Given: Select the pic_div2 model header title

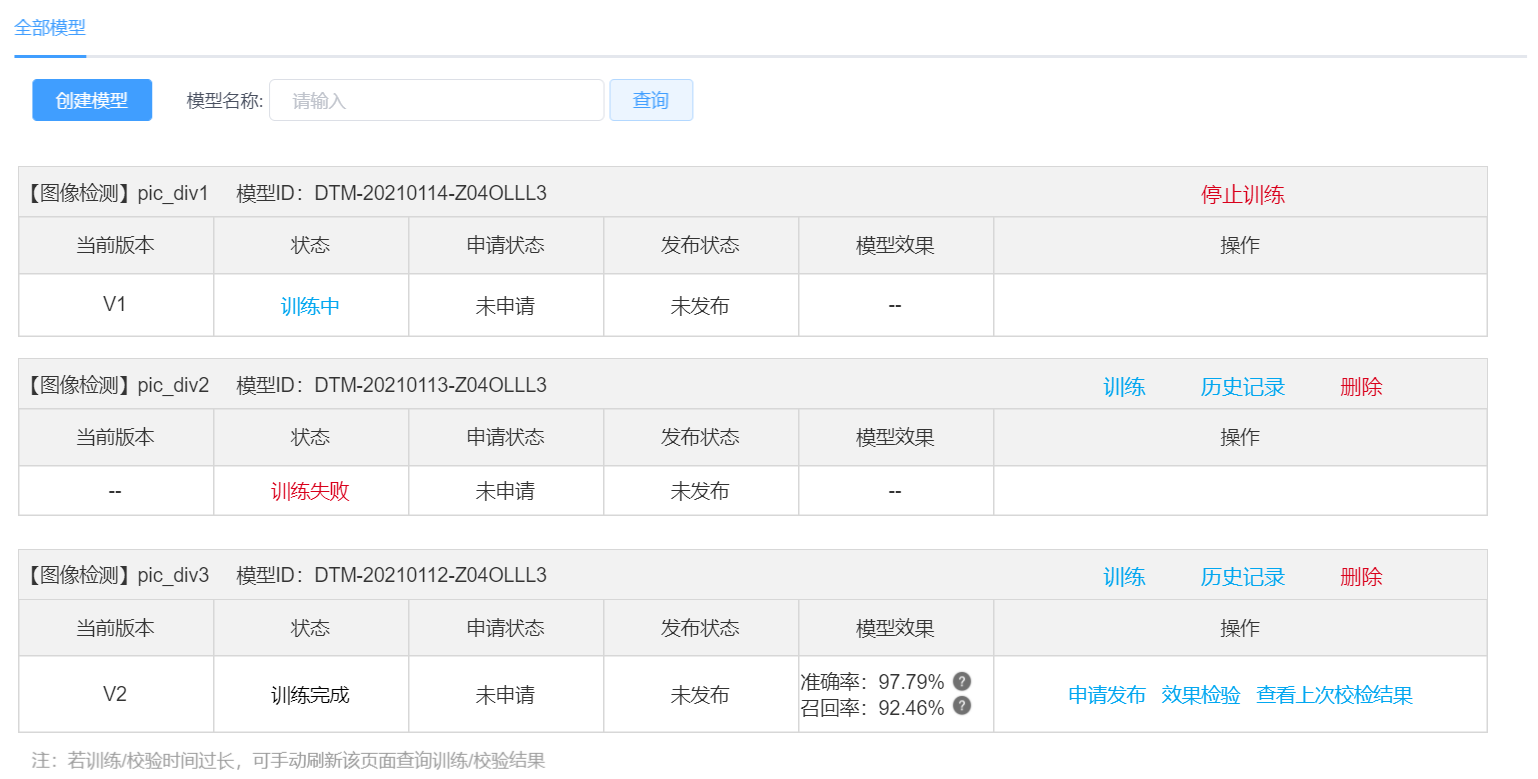Looking at the screenshot, I should [116, 385].
